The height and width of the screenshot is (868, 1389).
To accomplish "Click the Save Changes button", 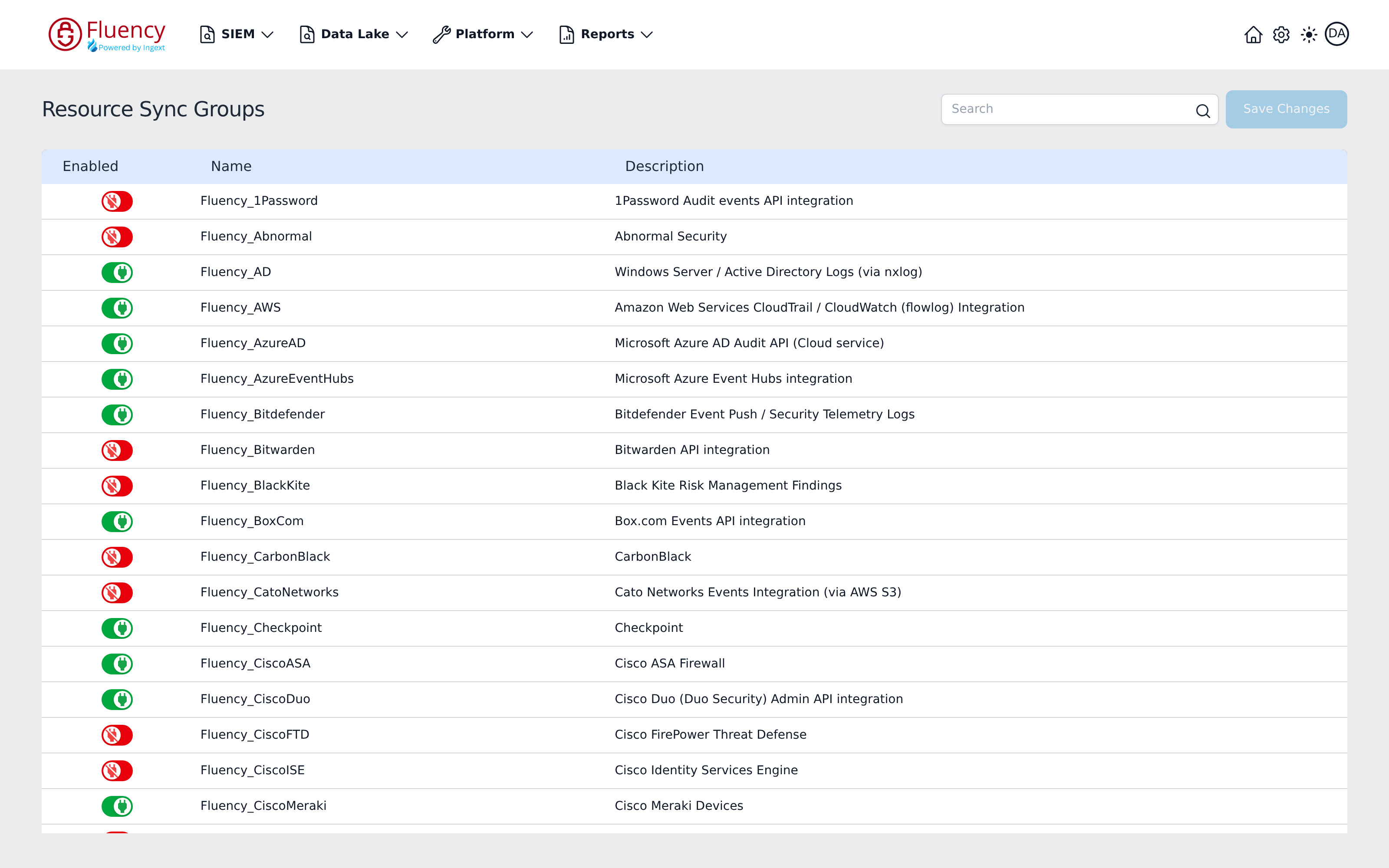I will tap(1286, 109).
